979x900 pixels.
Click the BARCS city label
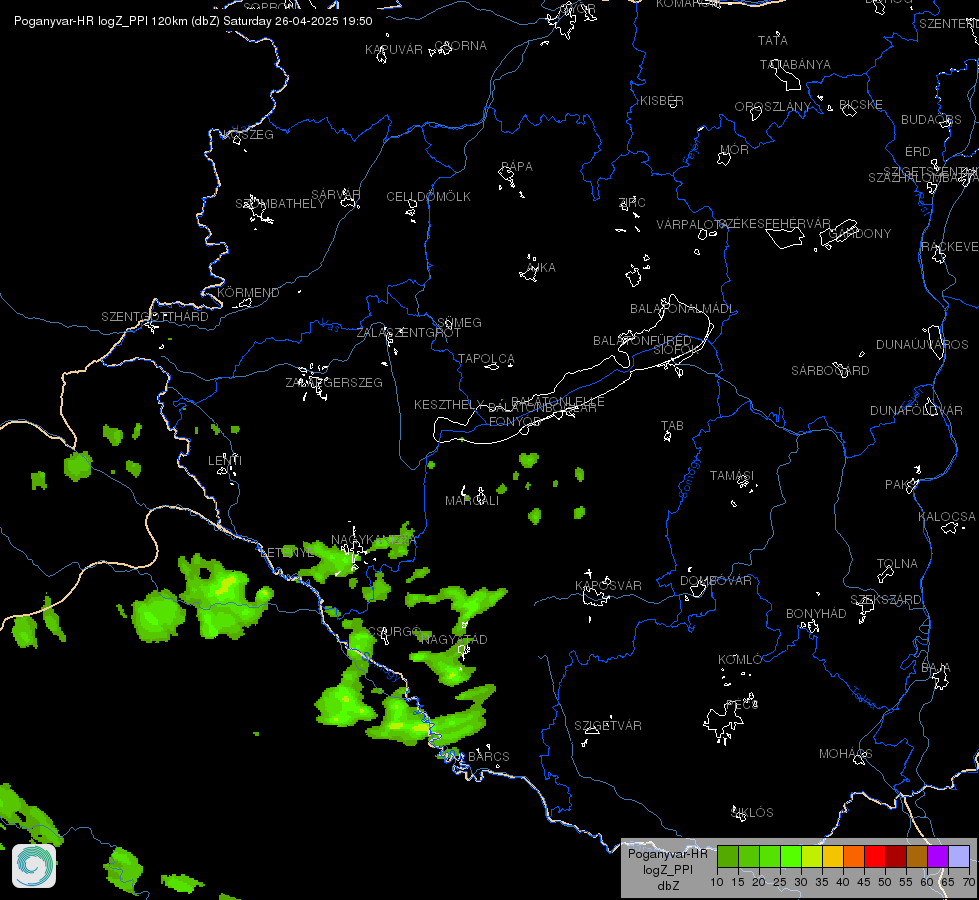coord(489,757)
